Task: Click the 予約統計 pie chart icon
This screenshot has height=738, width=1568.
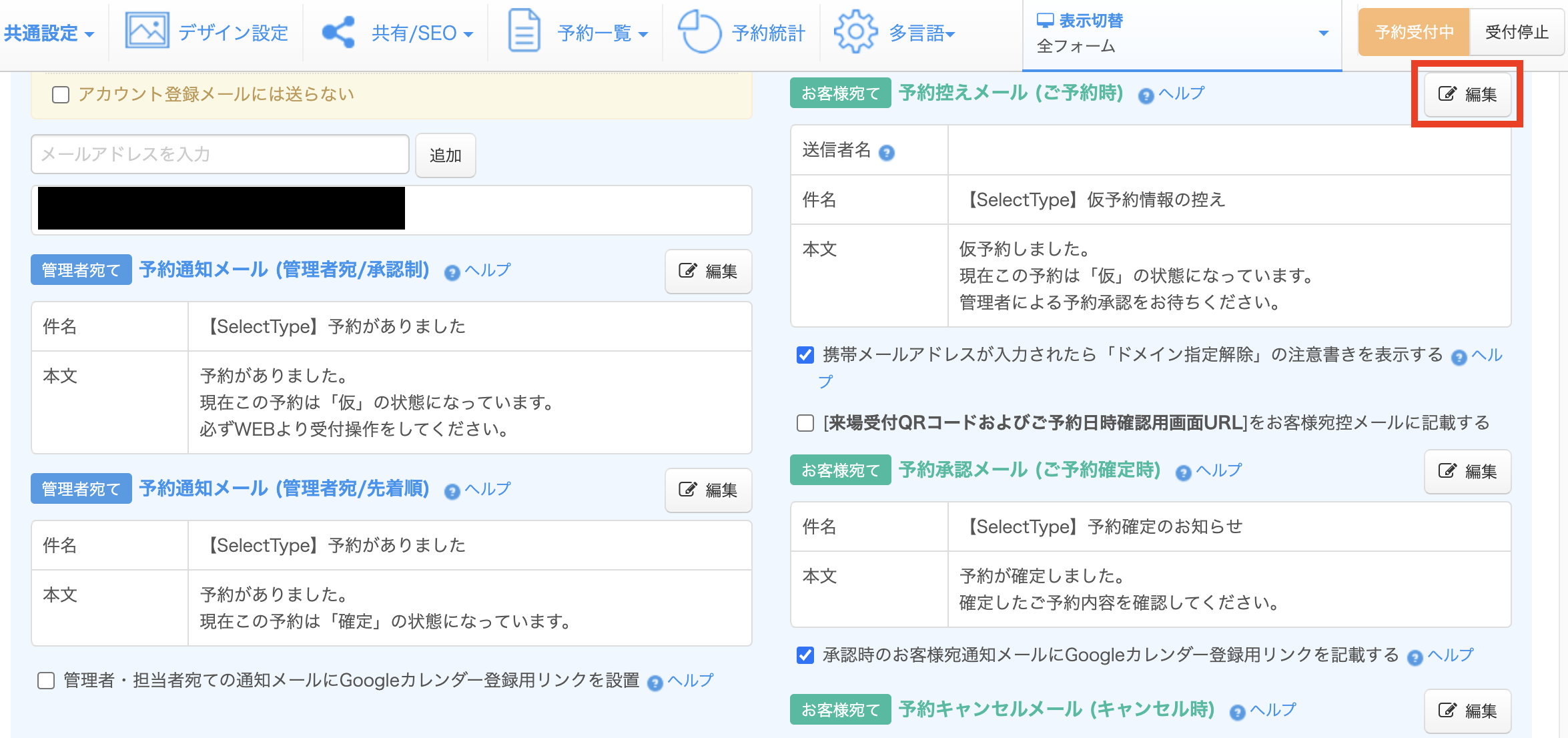Action: 699,31
